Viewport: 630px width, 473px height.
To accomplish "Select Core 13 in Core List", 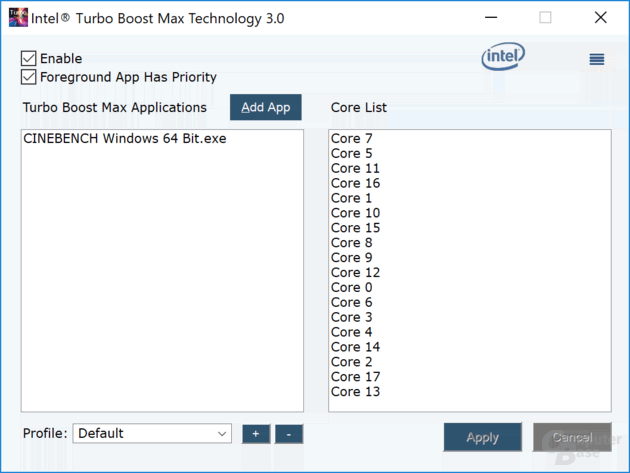I will tap(470, 391).
